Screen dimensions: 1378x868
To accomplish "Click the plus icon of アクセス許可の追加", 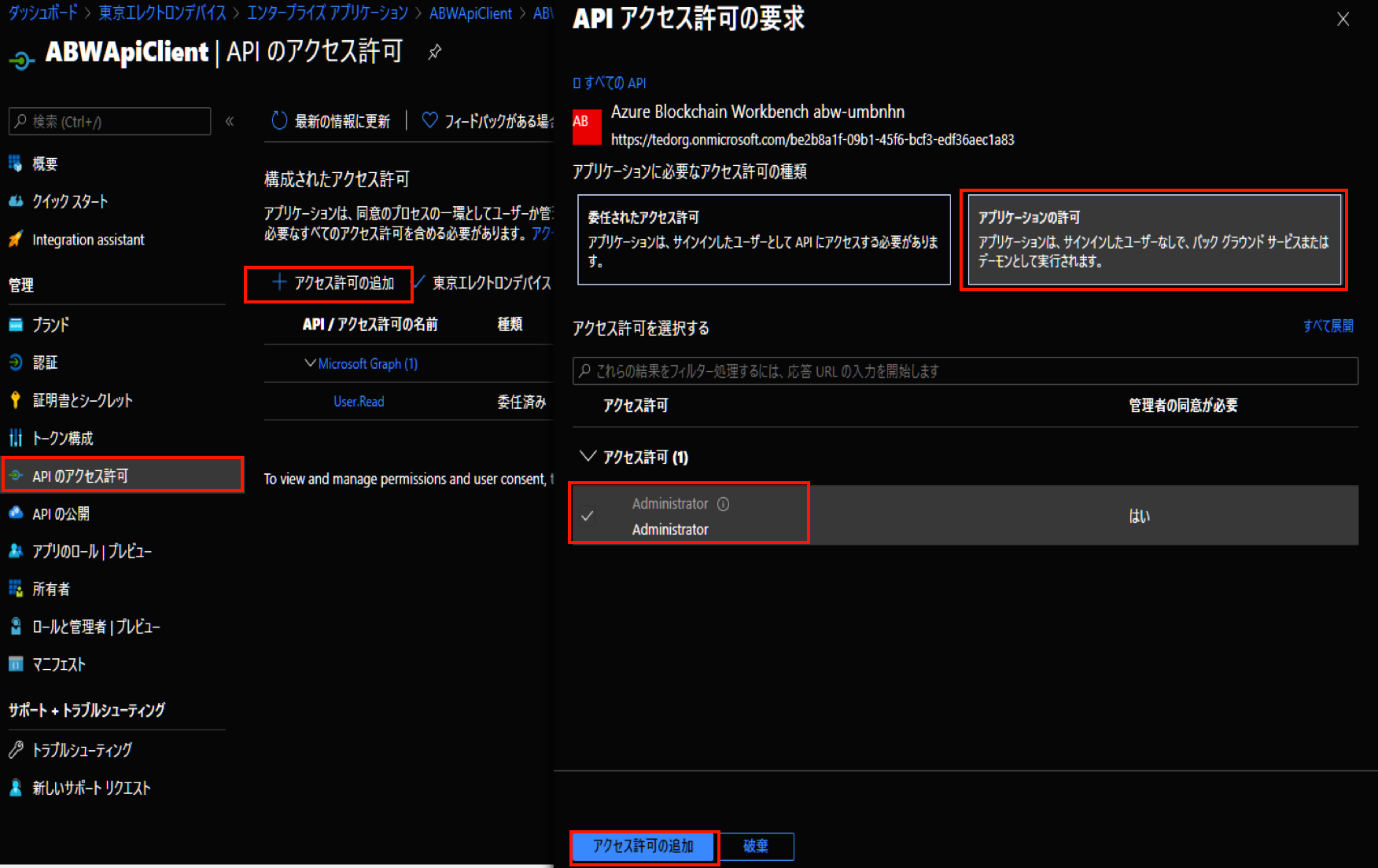I will point(278,282).
